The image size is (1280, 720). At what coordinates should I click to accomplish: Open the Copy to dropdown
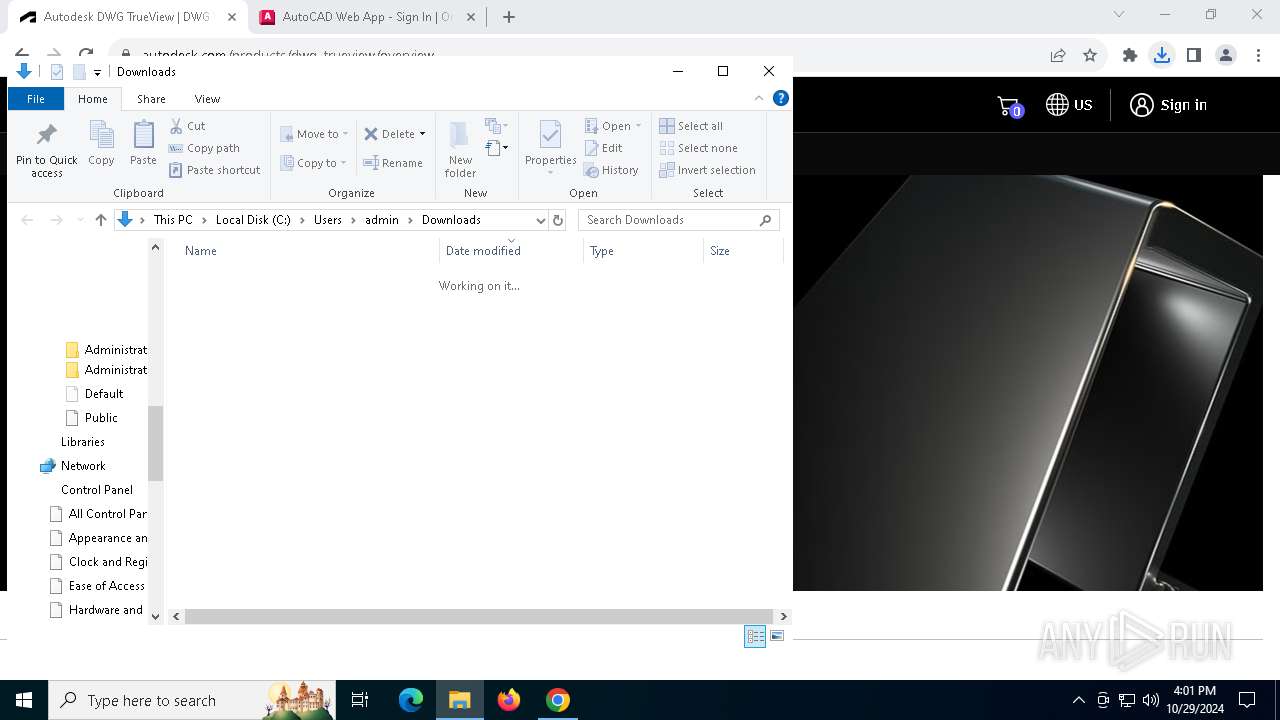pyautogui.click(x=313, y=163)
